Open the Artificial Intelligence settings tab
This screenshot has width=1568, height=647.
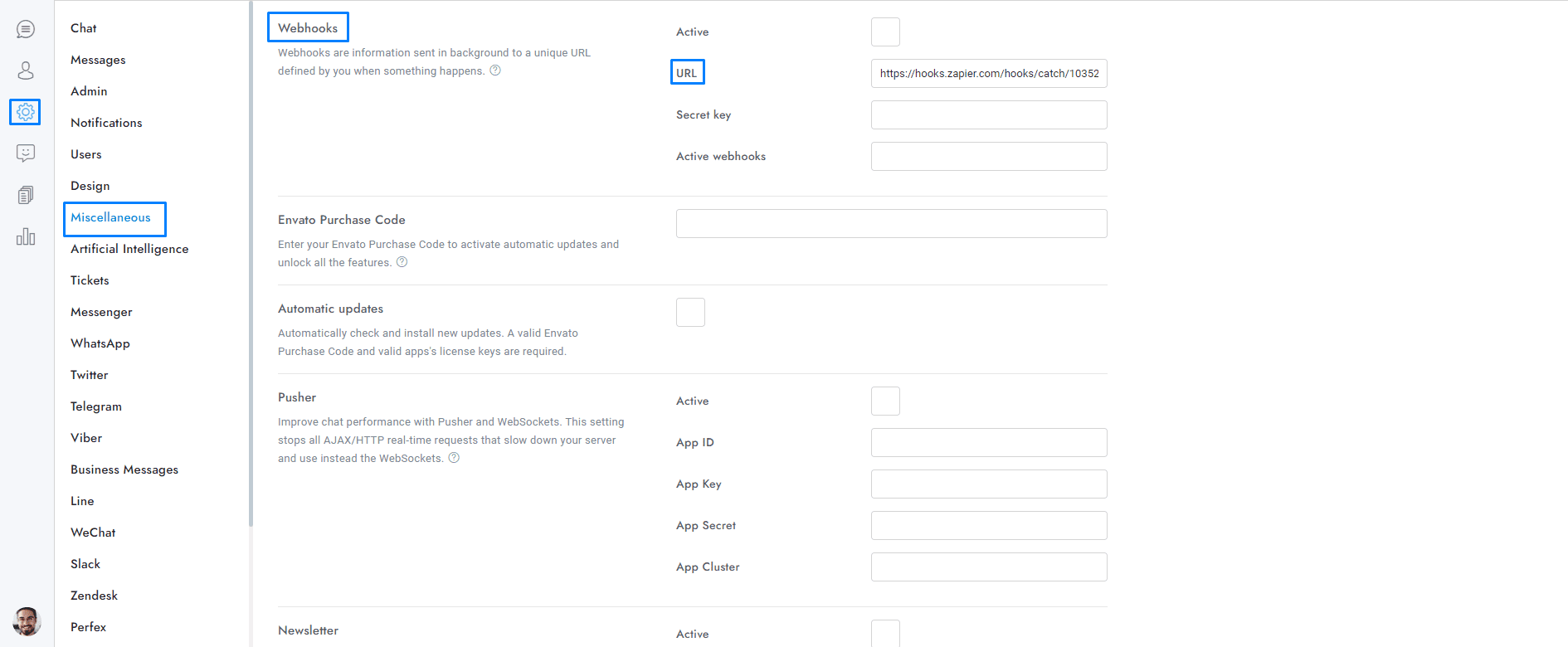pos(129,249)
